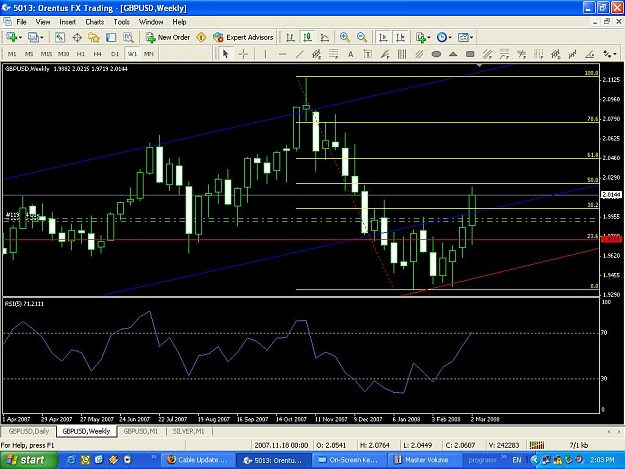Switch to Line Chart display icon
This screenshot has height=469, width=625.
click(325, 37)
